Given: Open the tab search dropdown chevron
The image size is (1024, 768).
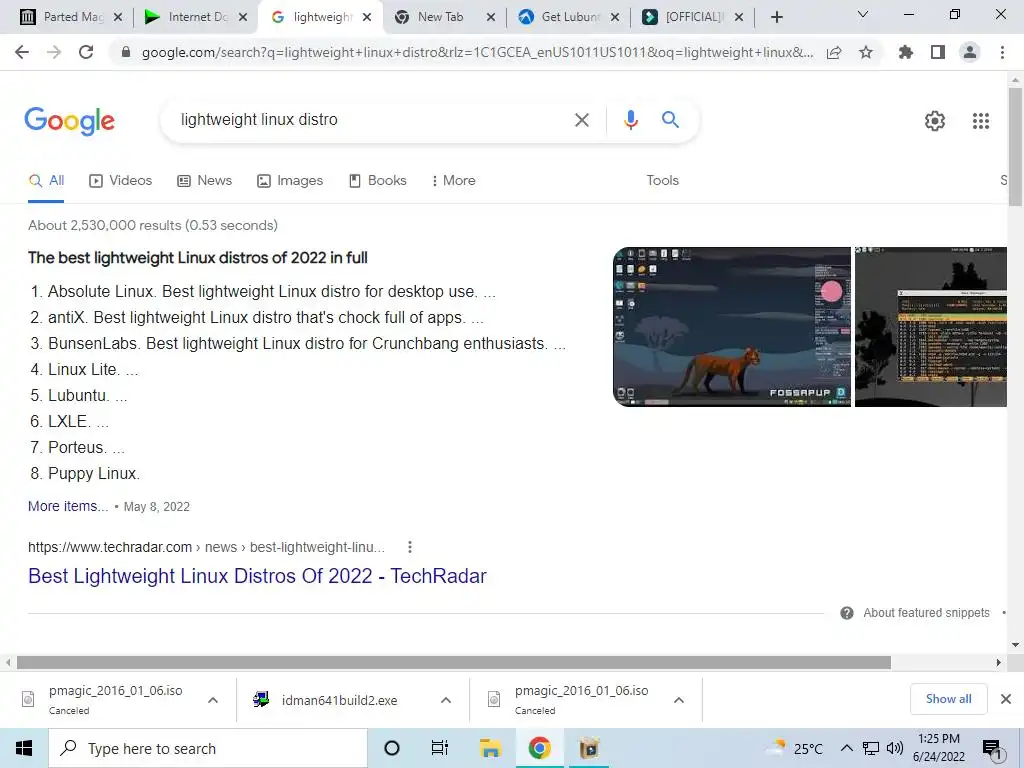Looking at the screenshot, I should 863,14.
